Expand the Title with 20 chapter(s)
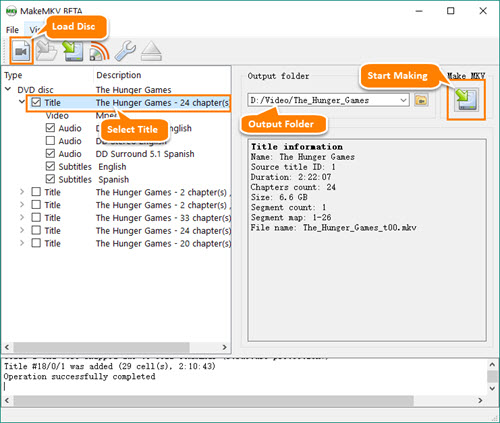The height and width of the screenshot is (423, 500). pyautogui.click(x=22, y=243)
